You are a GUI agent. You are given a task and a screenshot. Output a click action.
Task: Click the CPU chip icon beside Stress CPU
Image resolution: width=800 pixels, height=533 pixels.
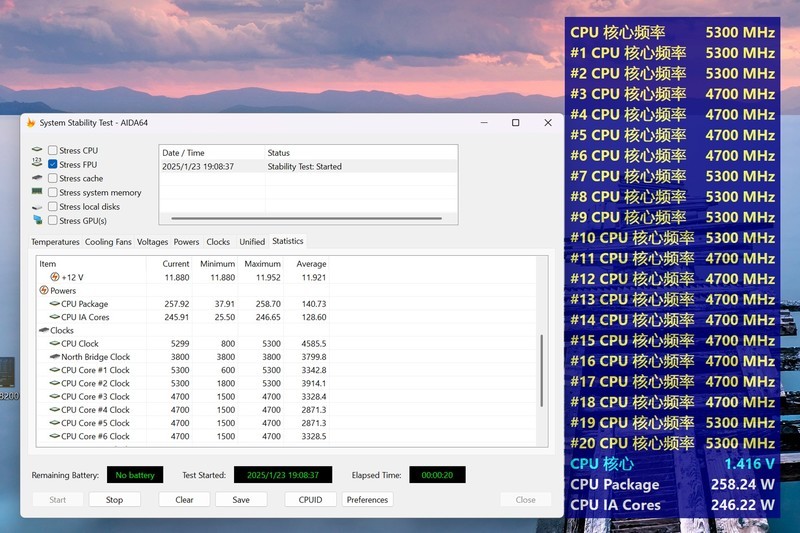point(37,150)
